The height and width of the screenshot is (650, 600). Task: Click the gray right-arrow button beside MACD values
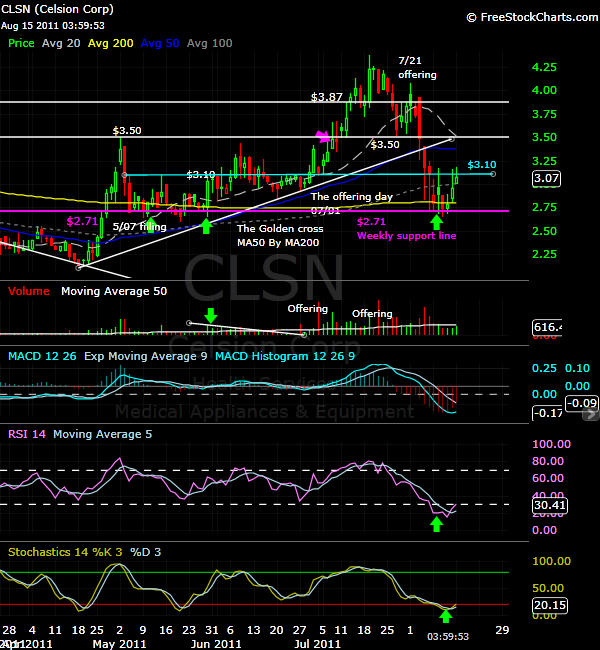[x=590, y=414]
